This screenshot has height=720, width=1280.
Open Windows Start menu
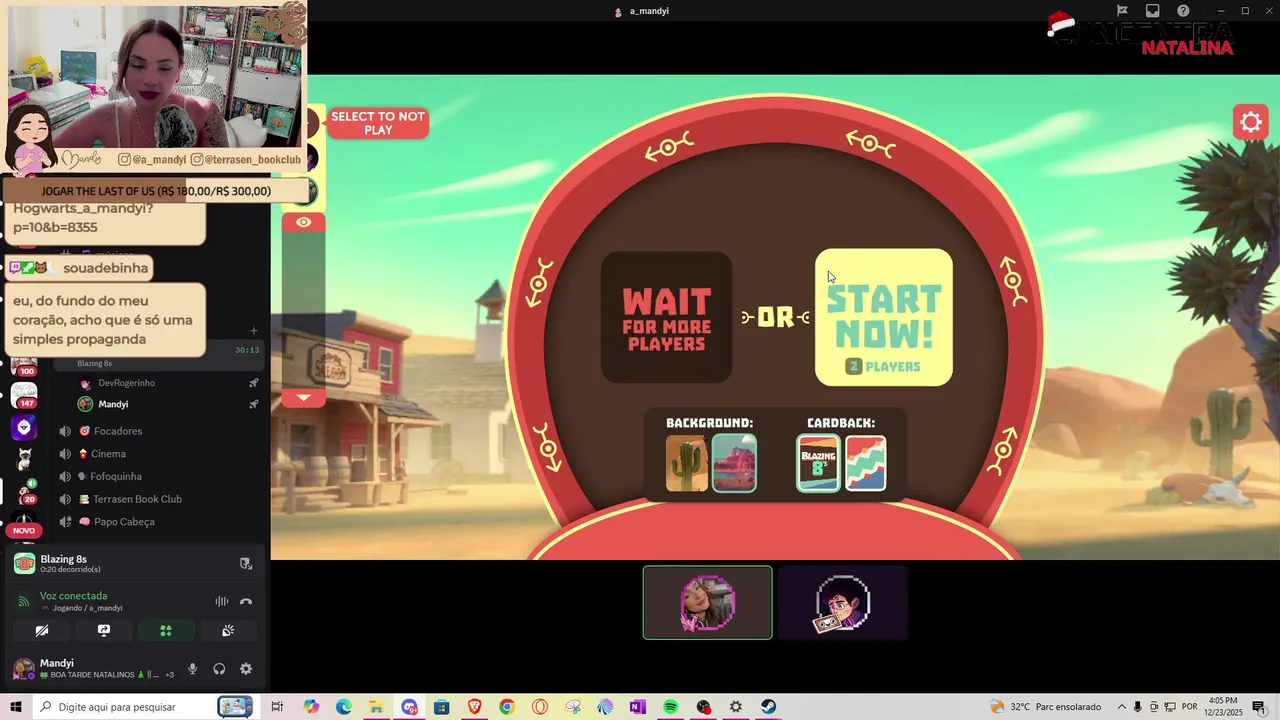pyautogui.click(x=15, y=707)
